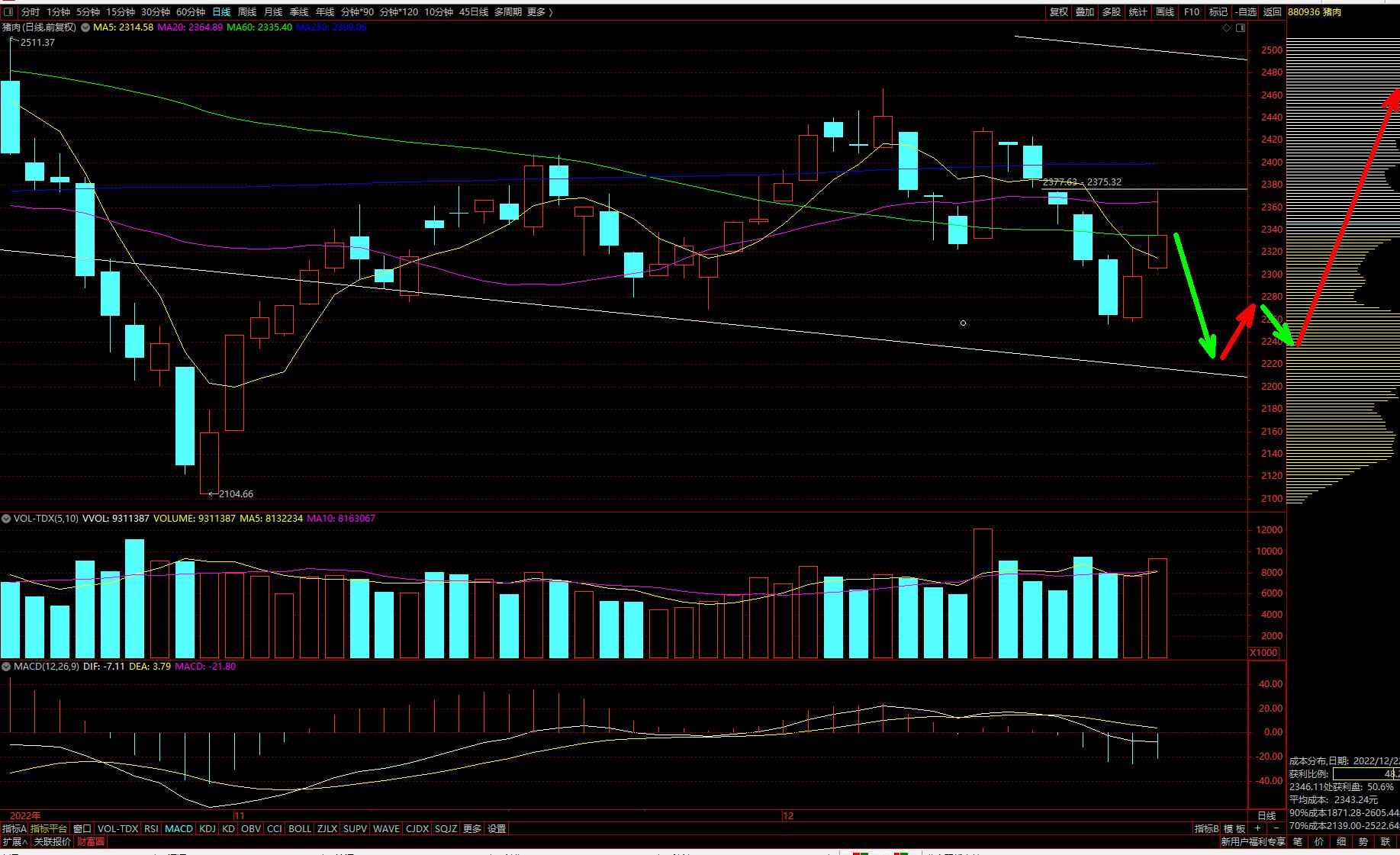Expand VOL-TDX indicator settings arrow
The image size is (1400, 855).
coord(6,518)
